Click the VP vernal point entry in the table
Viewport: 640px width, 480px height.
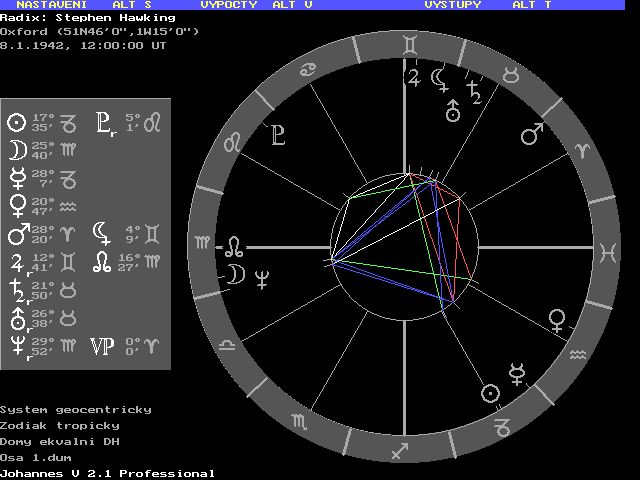click(x=102, y=346)
